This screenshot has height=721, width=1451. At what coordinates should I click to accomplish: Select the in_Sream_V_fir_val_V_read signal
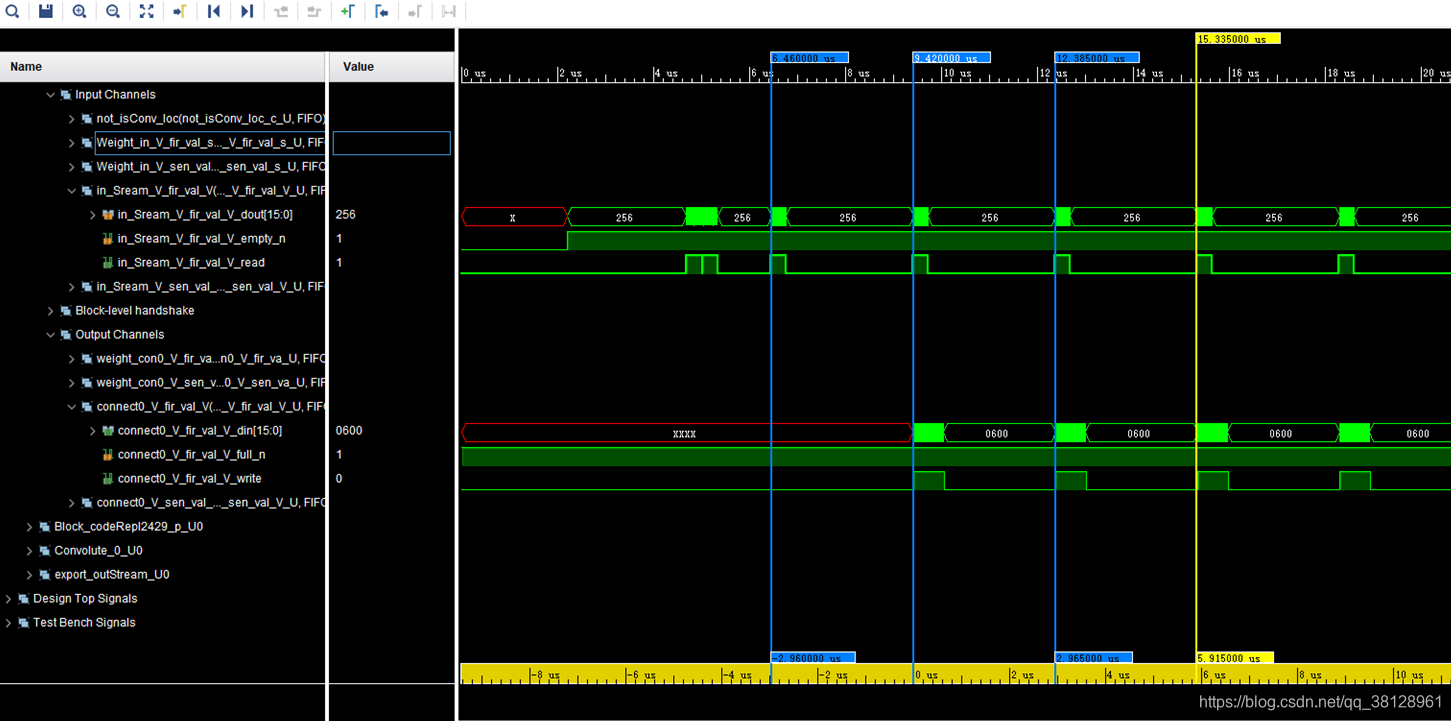pos(191,263)
